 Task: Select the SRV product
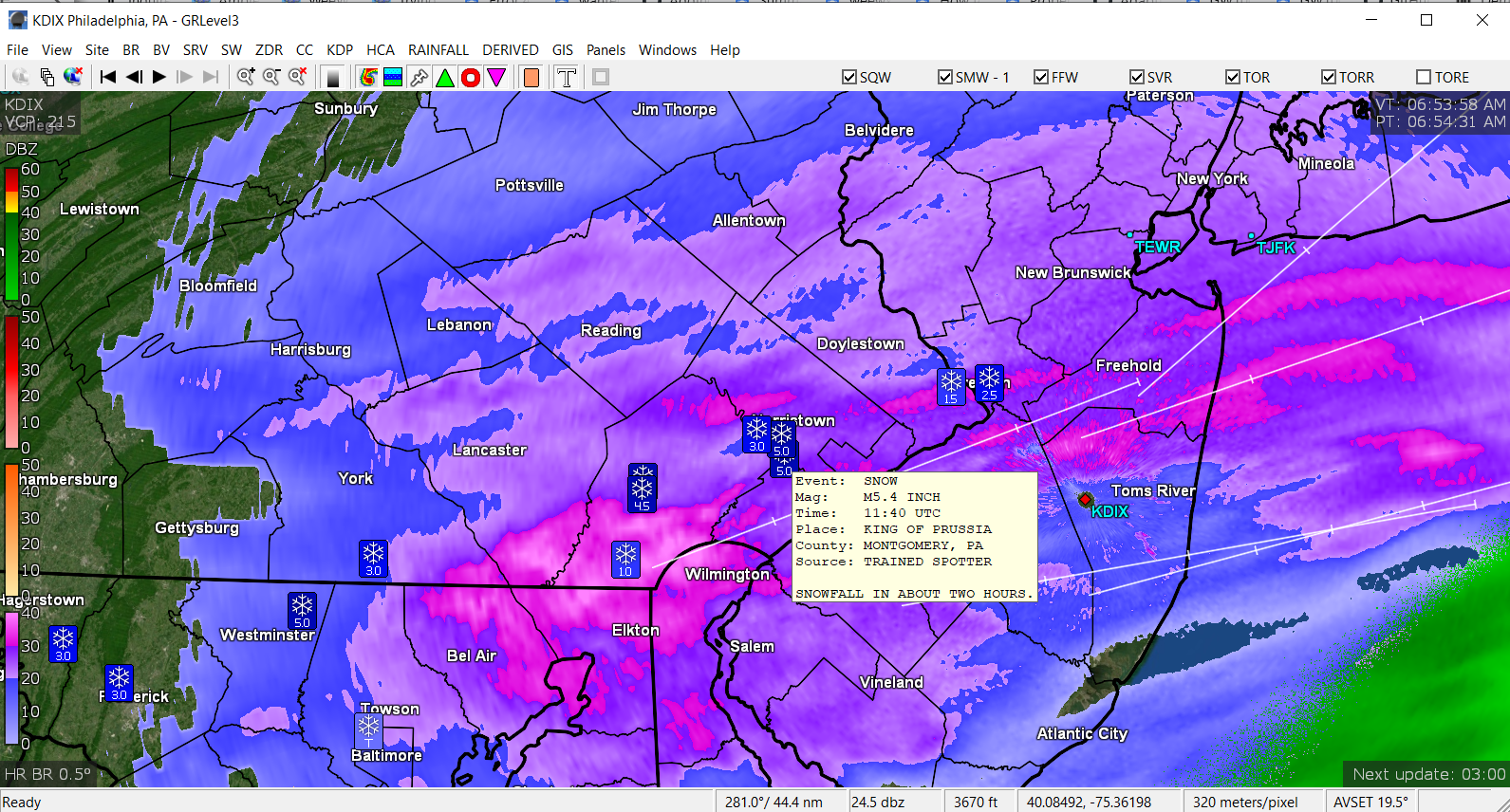(196, 50)
